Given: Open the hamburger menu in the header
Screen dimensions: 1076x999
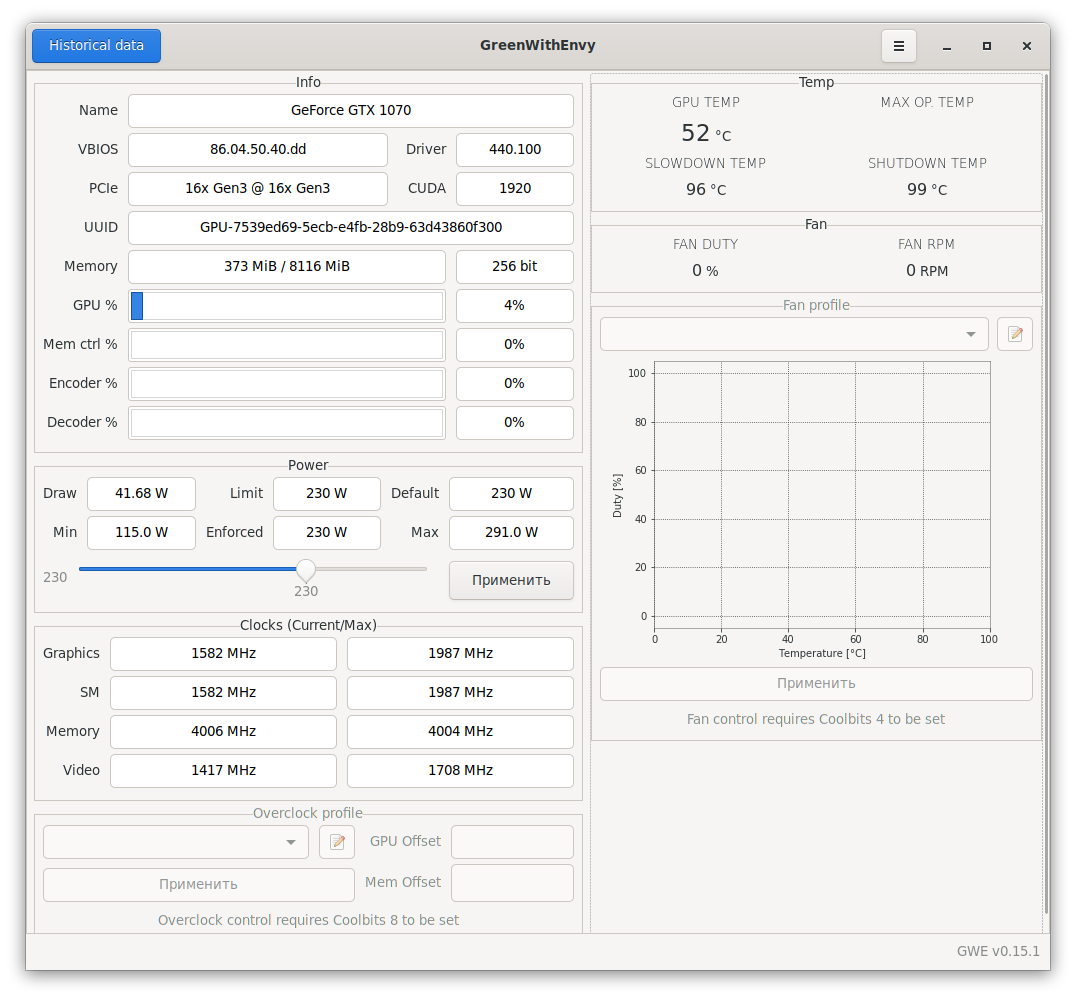Looking at the screenshot, I should (898, 46).
